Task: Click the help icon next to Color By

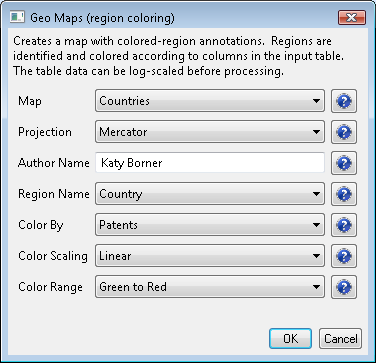Action: 344,225
